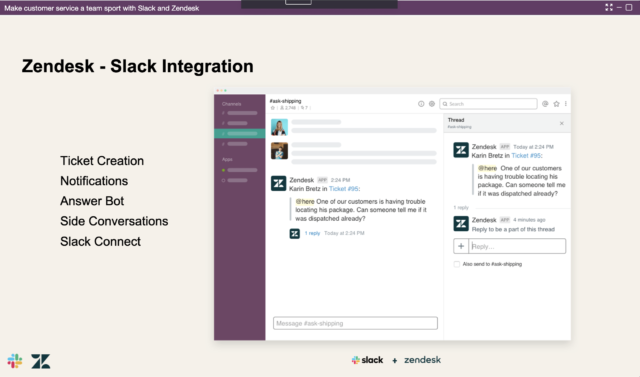Focus the Message #ask-shipping input box
This screenshot has height=377, width=640.
[x=355, y=323]
